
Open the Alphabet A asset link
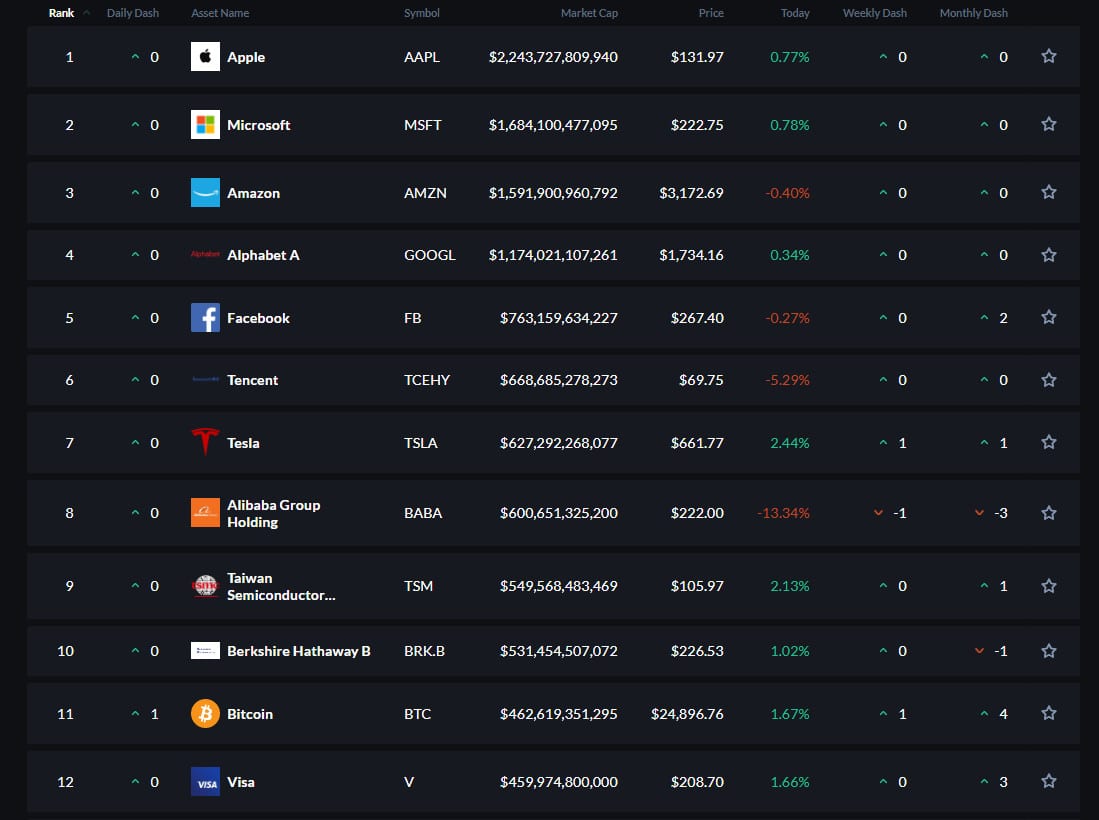[264, 254]
